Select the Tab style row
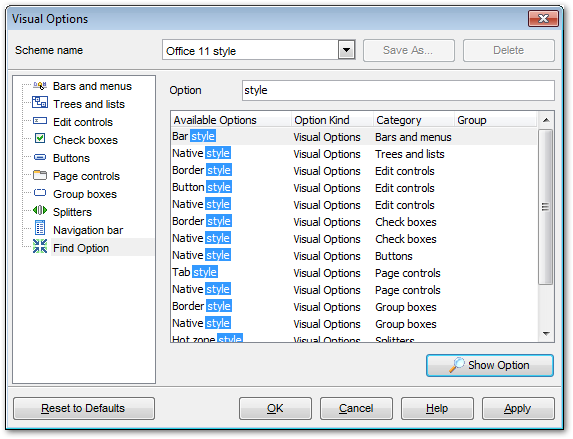This screenshot has width=573, height=439. tap(354, 273)
